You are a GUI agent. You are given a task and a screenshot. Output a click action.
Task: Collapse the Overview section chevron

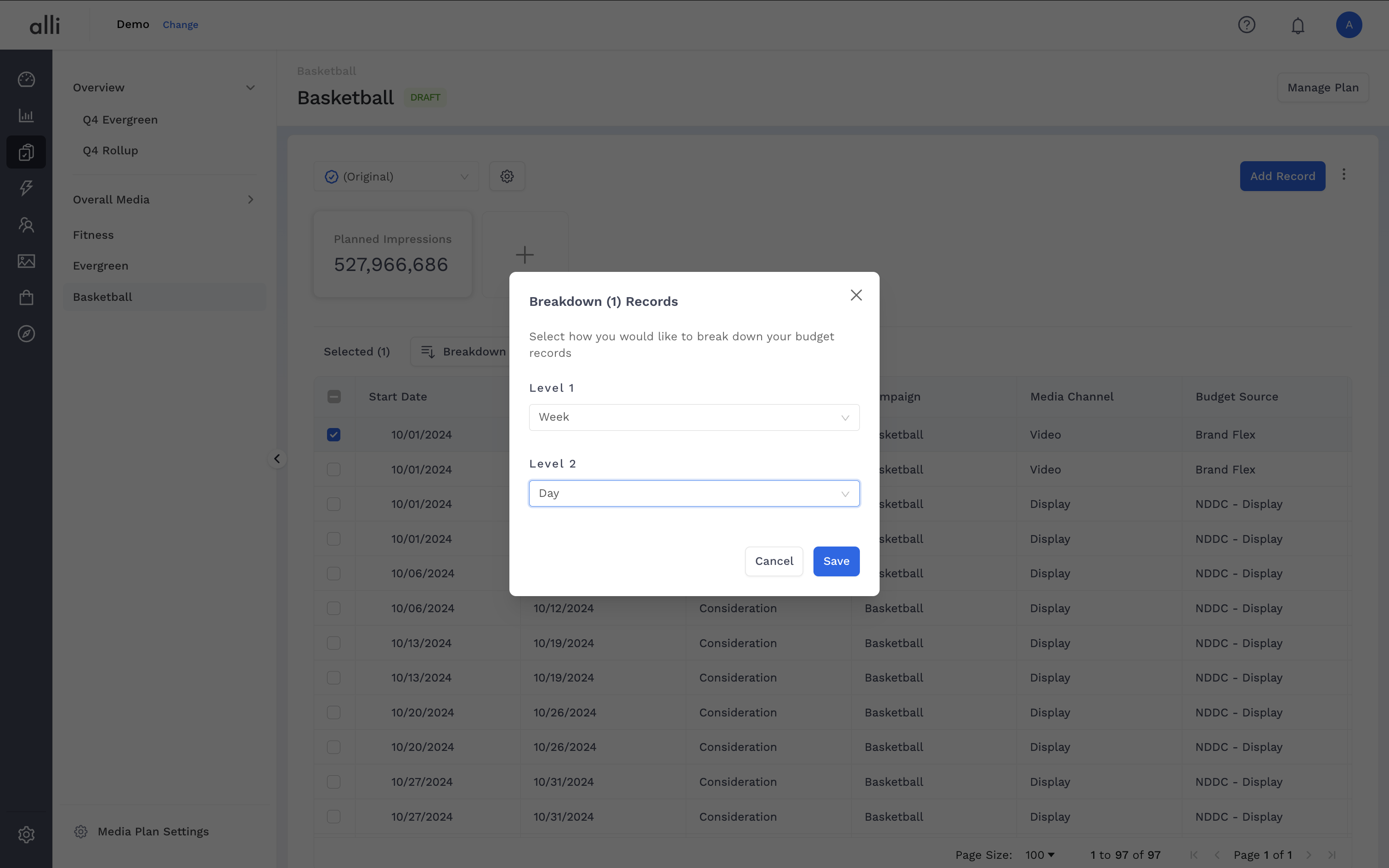pos(250,88)
